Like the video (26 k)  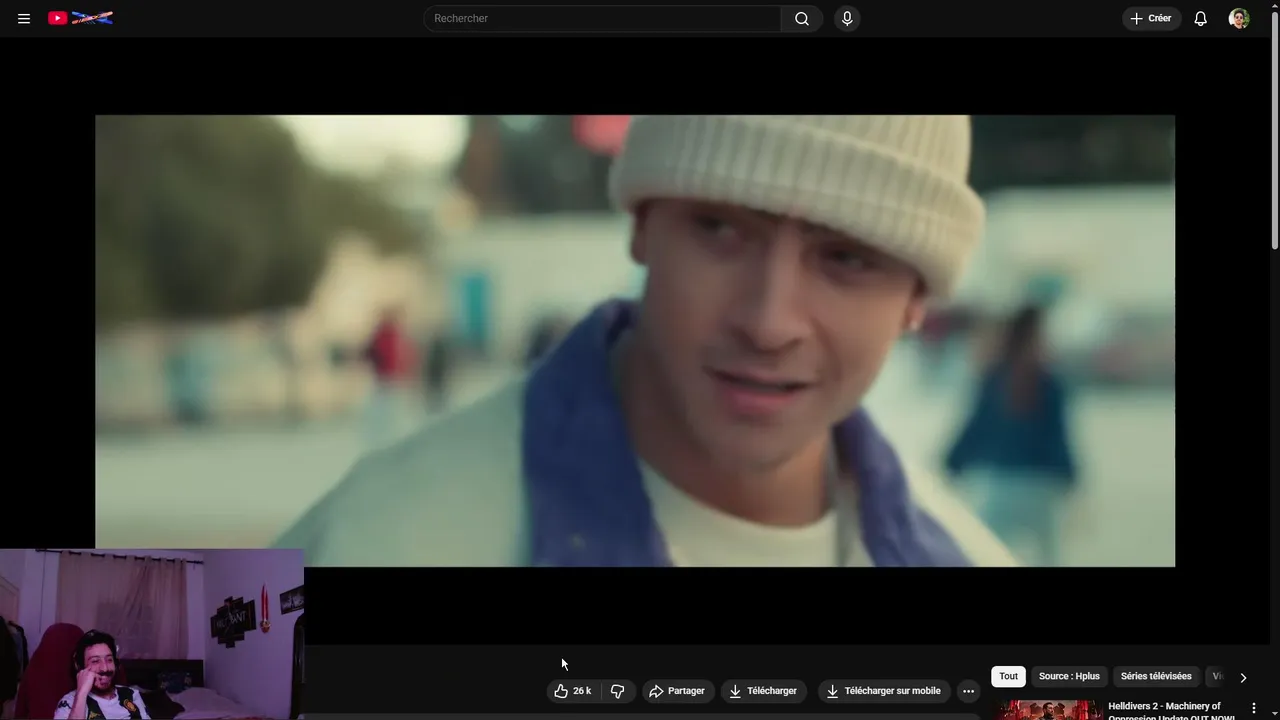(x=575, y=691)
